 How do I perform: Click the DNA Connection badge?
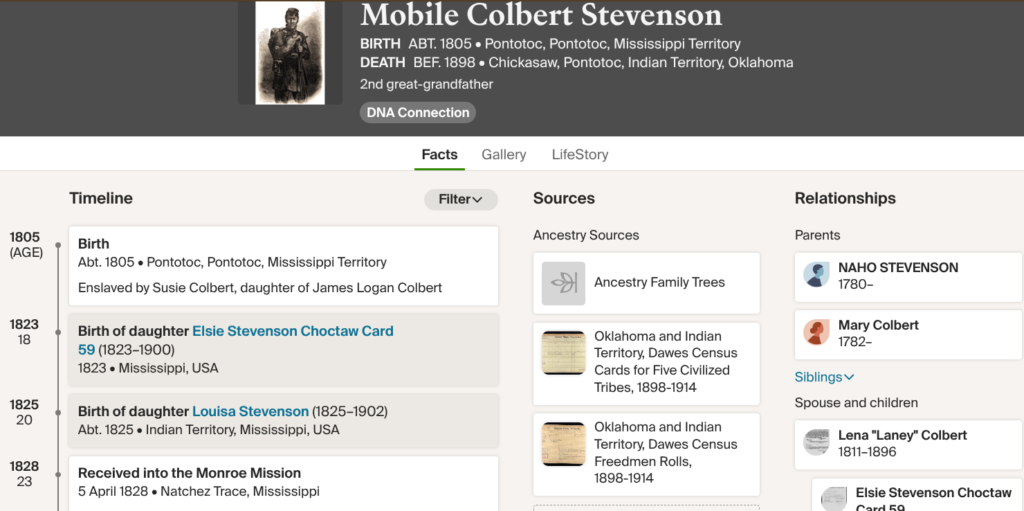tap(418, 113)
